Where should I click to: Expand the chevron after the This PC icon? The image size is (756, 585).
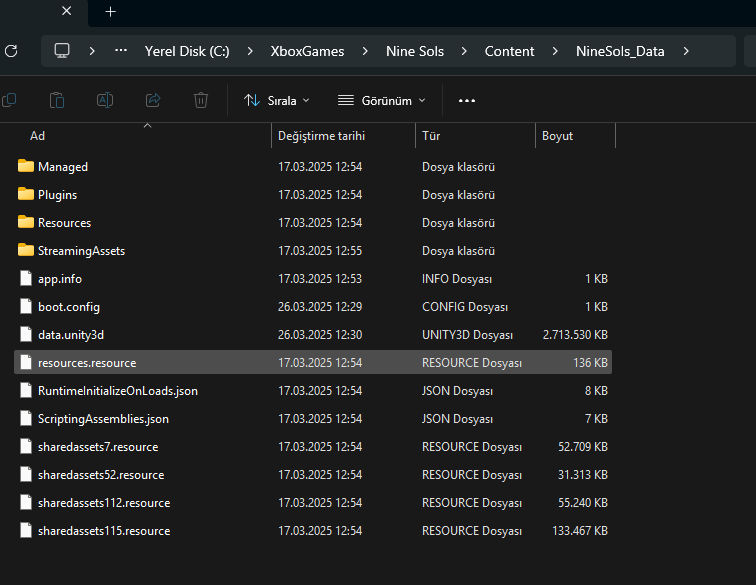pyautogui.click(x=92, y=51)
